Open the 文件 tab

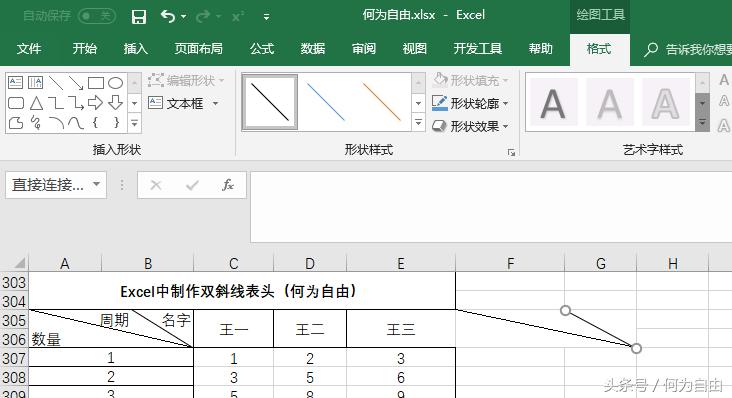(29, 49)
